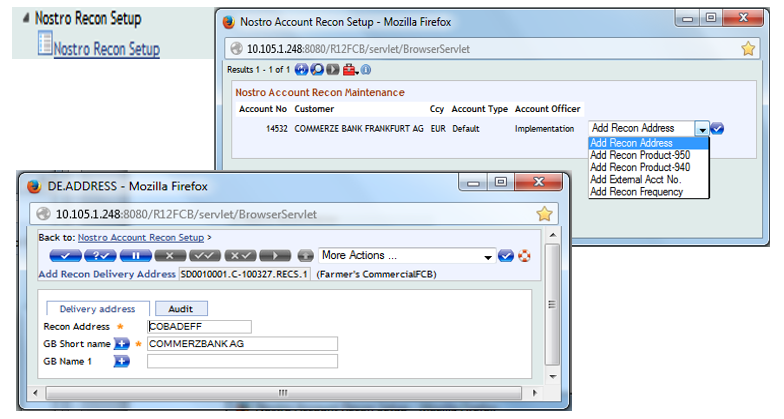Click the blue info icon near Results

pos(366,69)
